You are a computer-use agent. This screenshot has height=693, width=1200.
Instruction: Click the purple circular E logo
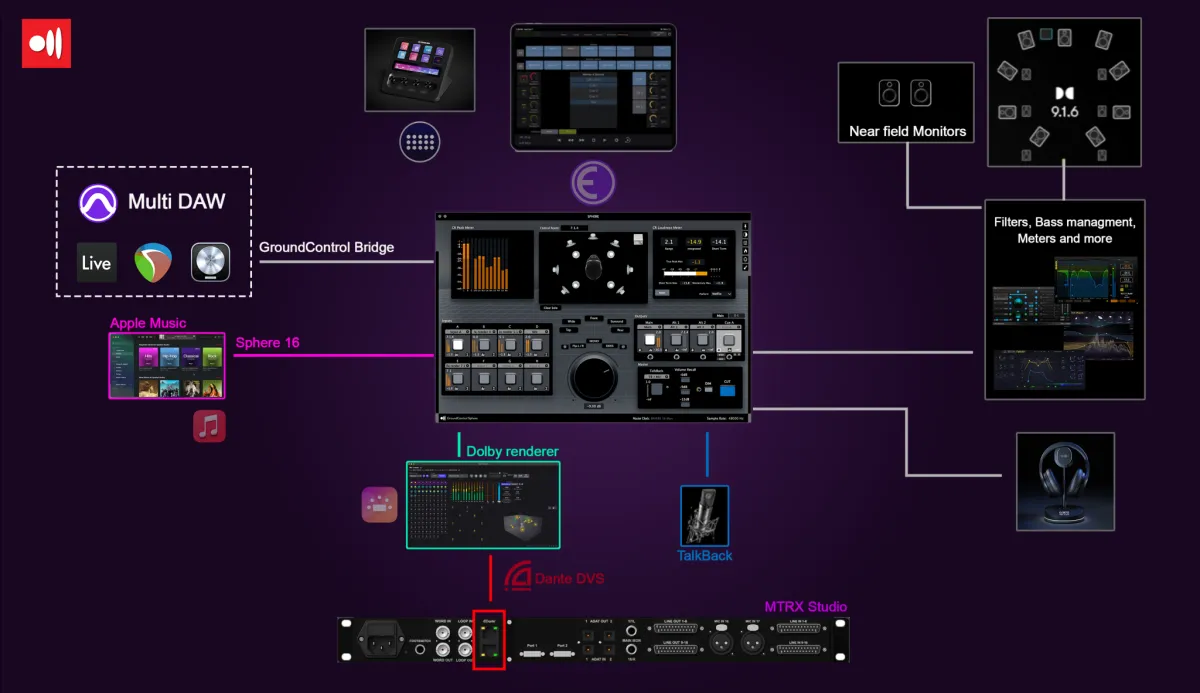coord(593,183)
